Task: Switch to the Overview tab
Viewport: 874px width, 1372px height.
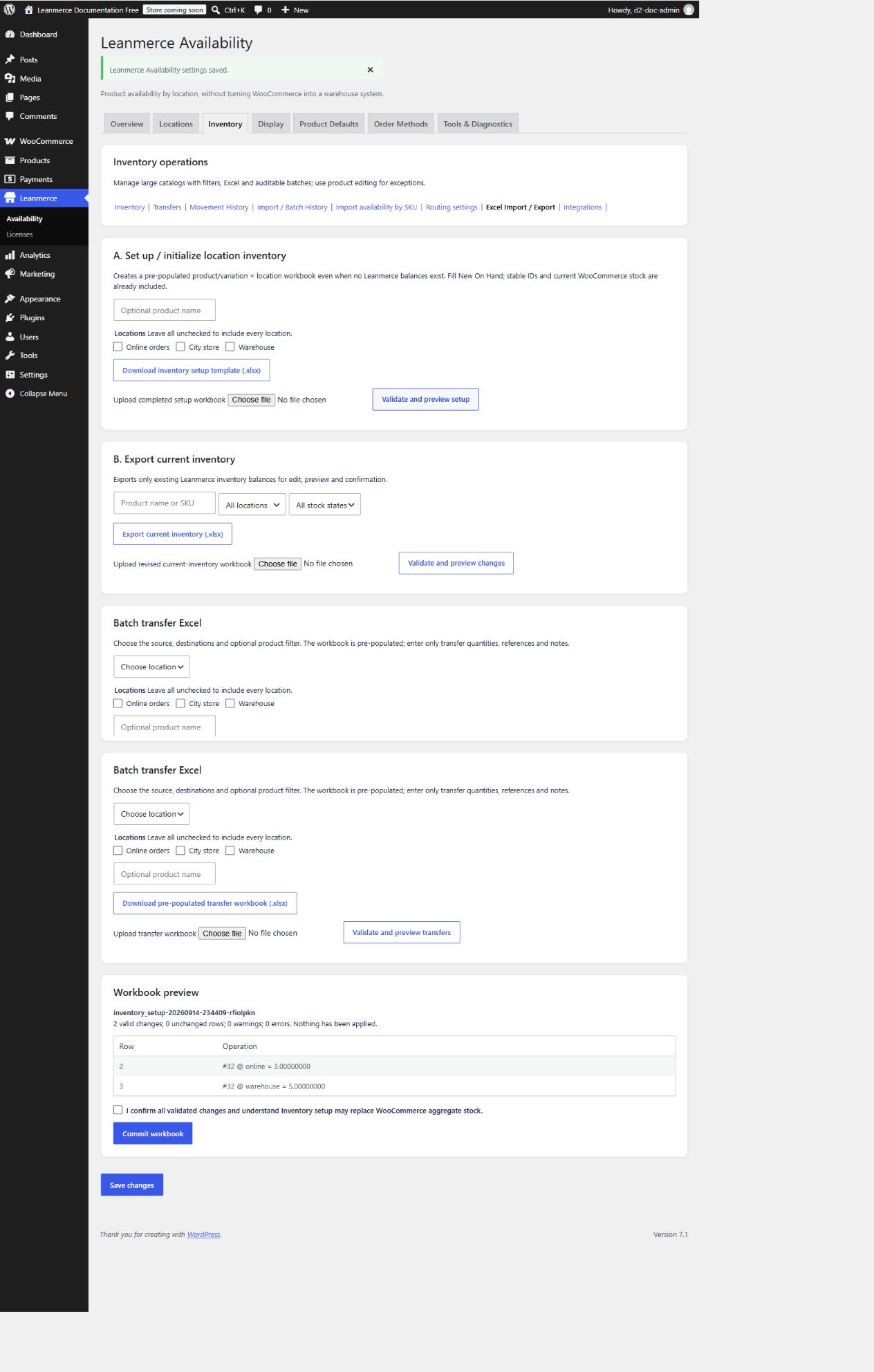Action: (x=127, y=123)
